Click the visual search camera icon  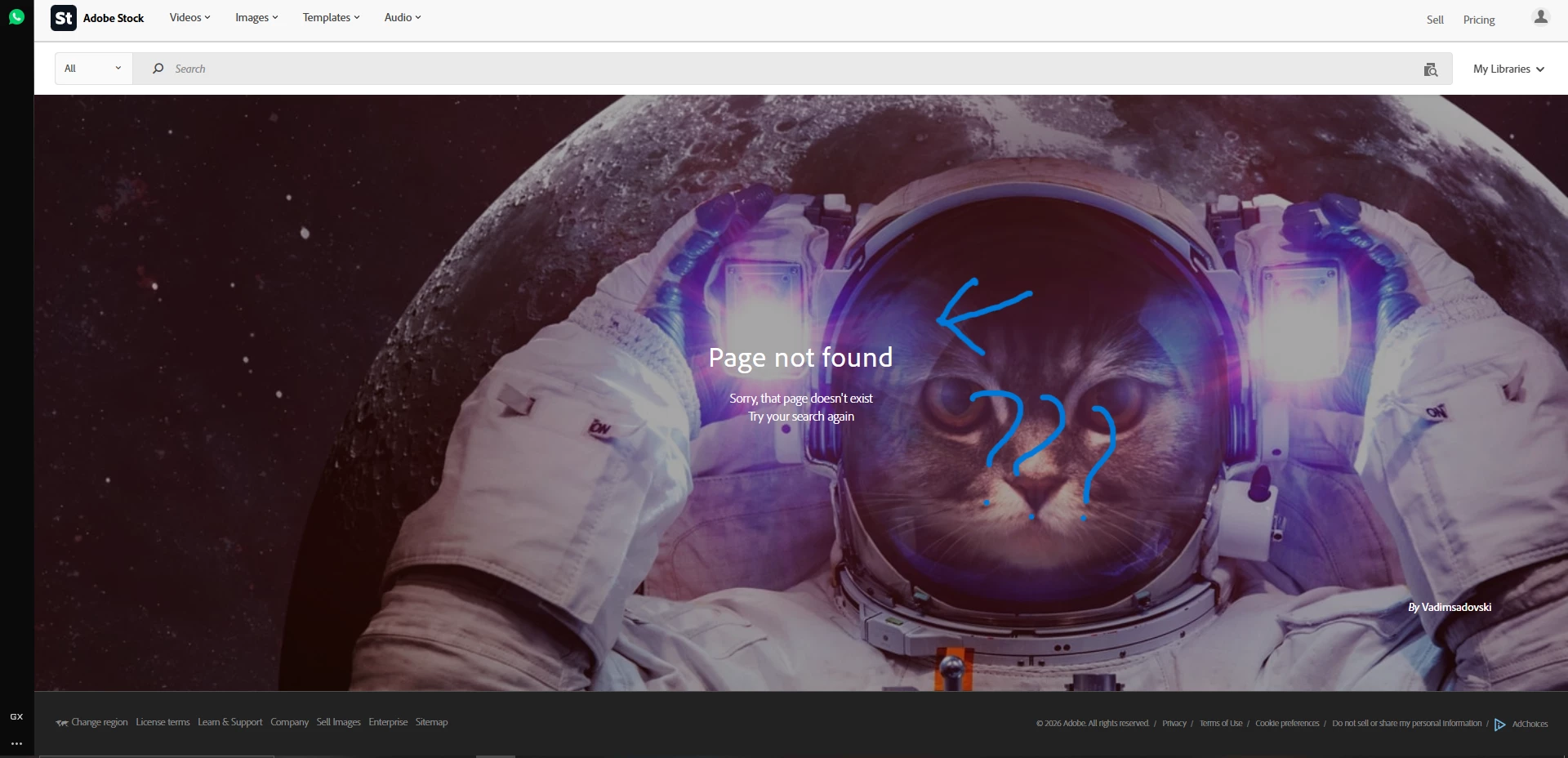[x=1431, y=69]
